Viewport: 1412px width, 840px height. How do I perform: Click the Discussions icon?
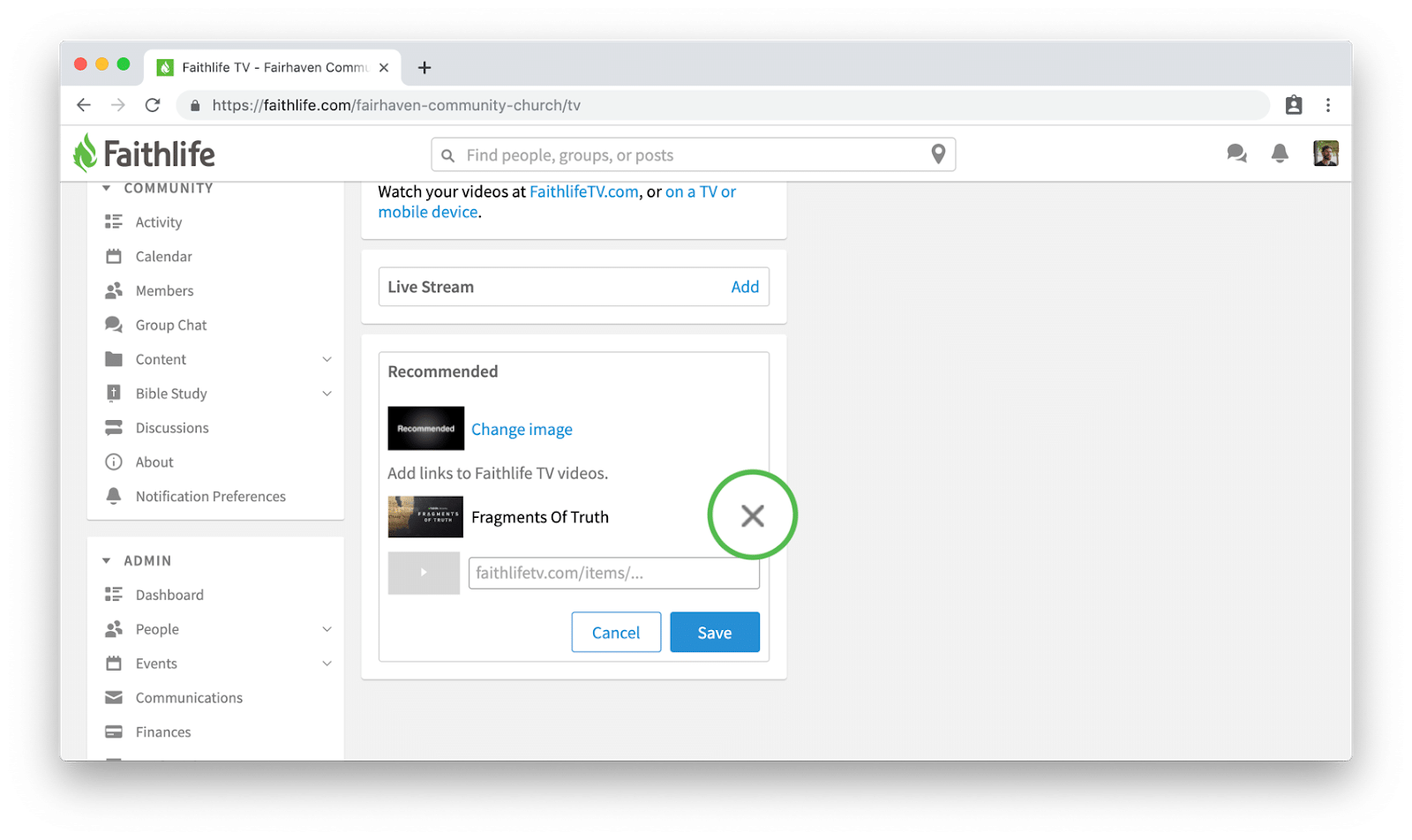[114, 428]
